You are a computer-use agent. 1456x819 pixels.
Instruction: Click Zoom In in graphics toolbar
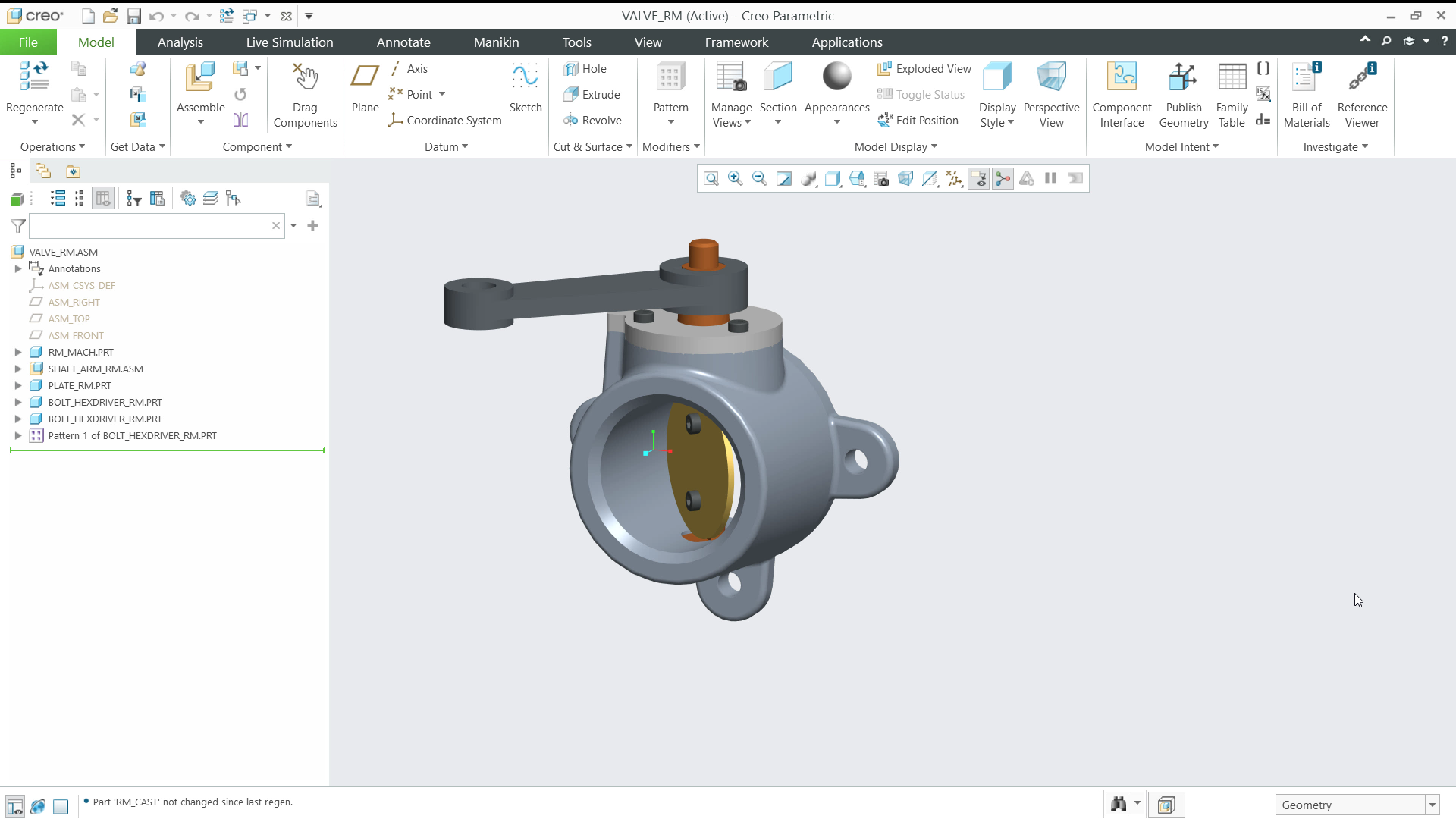click(735, 178)
